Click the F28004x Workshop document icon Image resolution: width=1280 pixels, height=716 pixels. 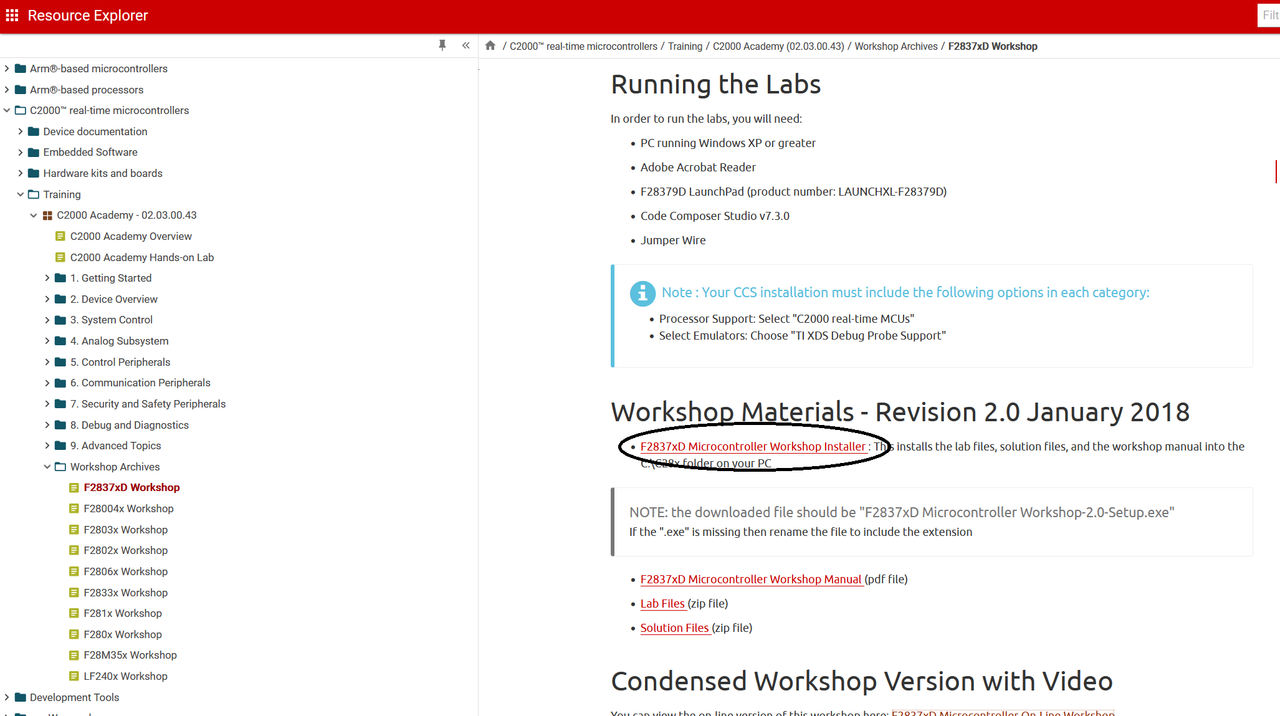point(74,509)
